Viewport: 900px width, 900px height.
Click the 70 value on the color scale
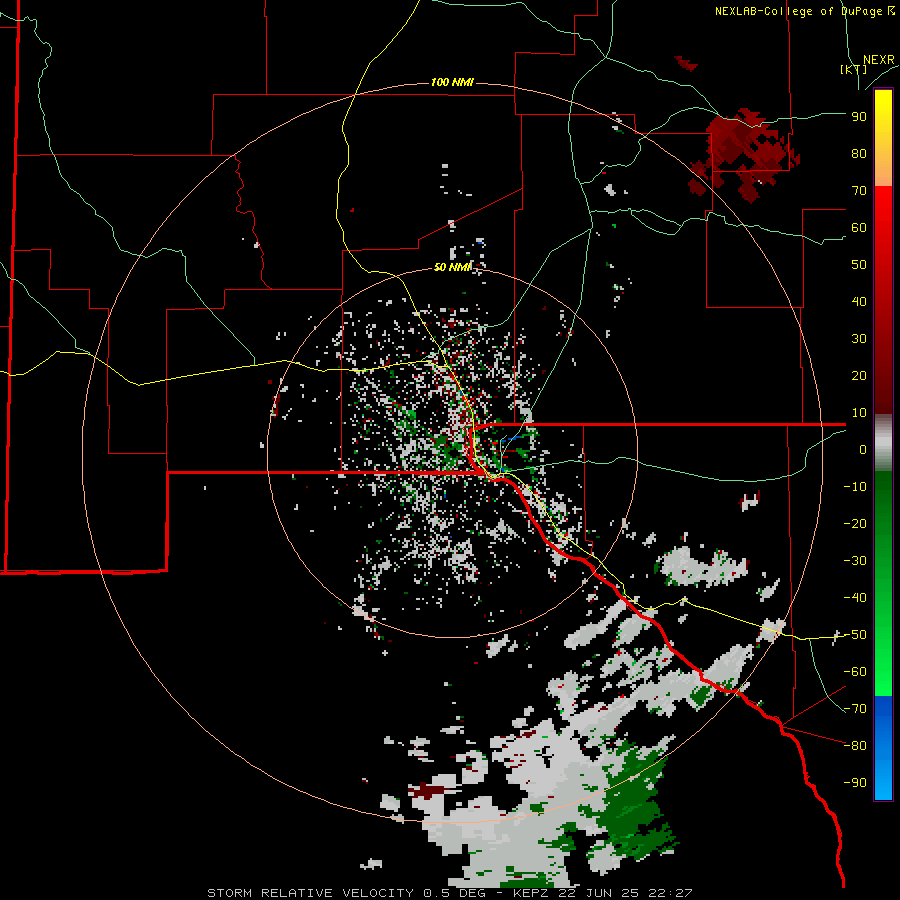coord(859,191)
